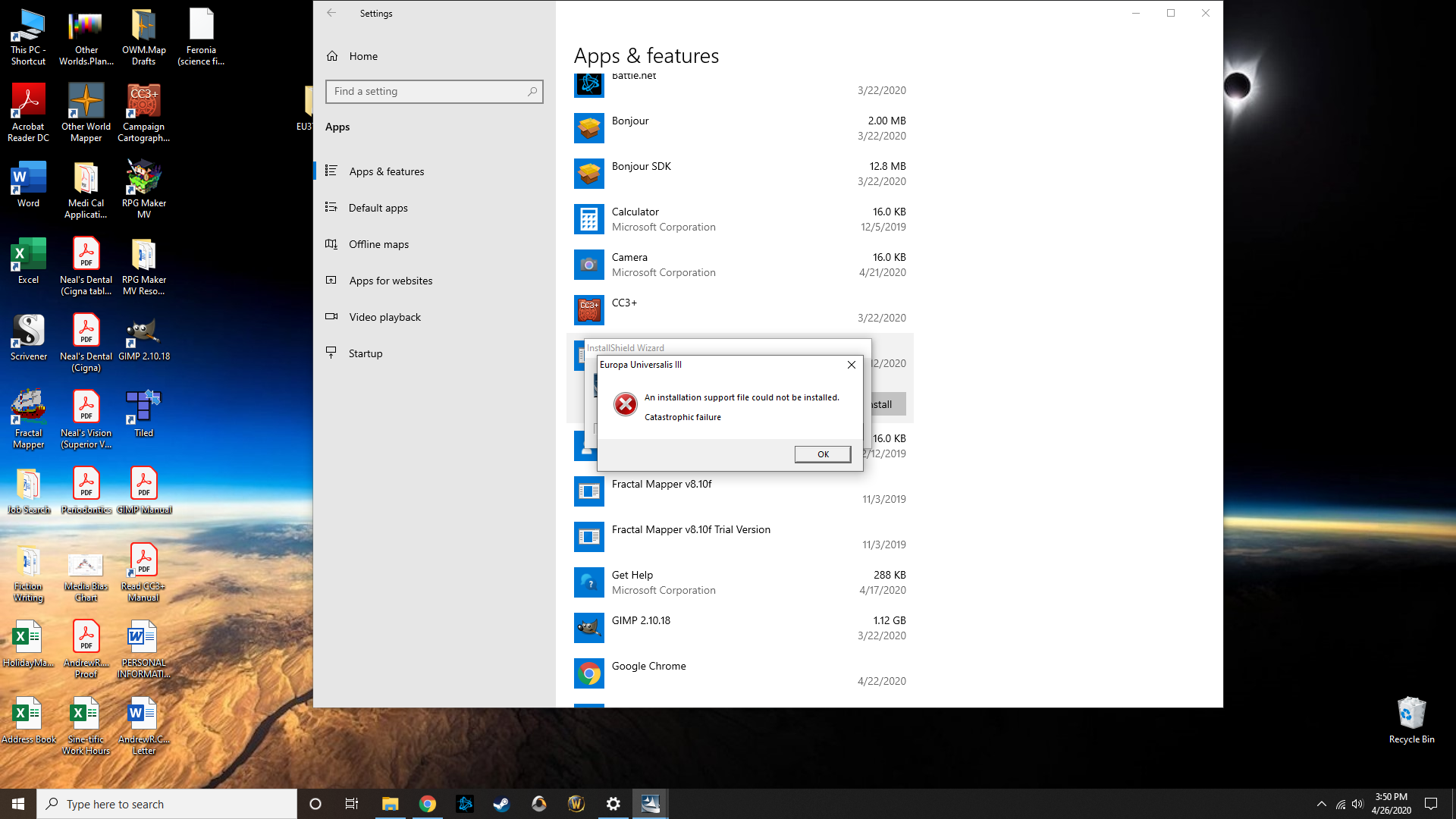Open Startup settings in the sidebar
This screenshot has width=1456, height=819.
(435, 353)
